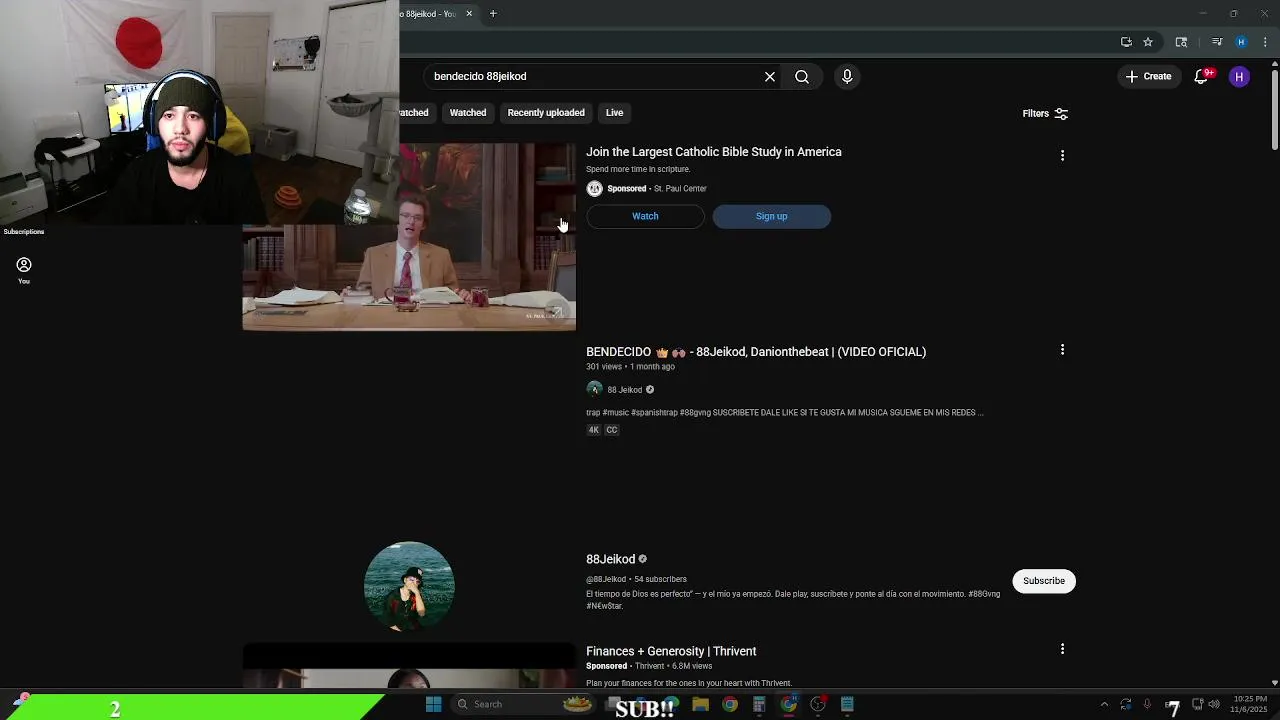Select the Live filter chip
Image resolution: width=1280 pixels, height=720 pixels.
[x=614, y=113]
